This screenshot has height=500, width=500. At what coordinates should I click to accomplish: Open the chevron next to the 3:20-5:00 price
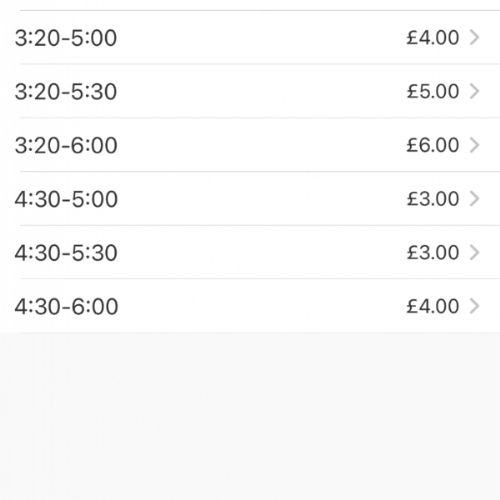[475, 37]
